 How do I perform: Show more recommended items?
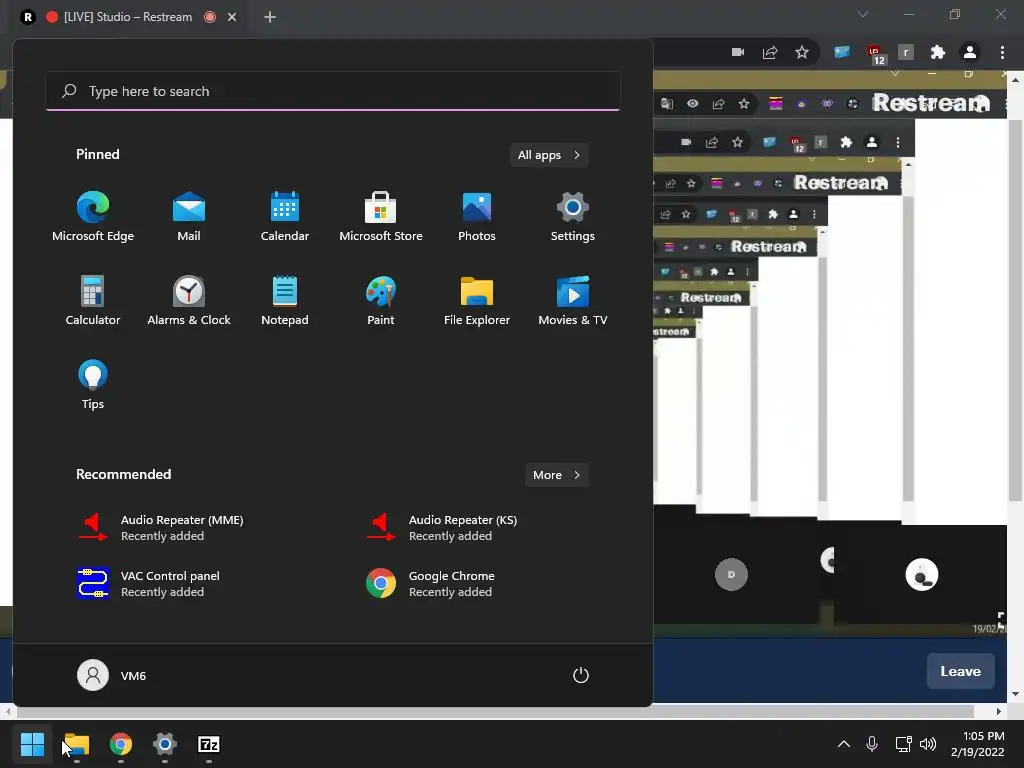pyautogui.click(x=556, y=475)
